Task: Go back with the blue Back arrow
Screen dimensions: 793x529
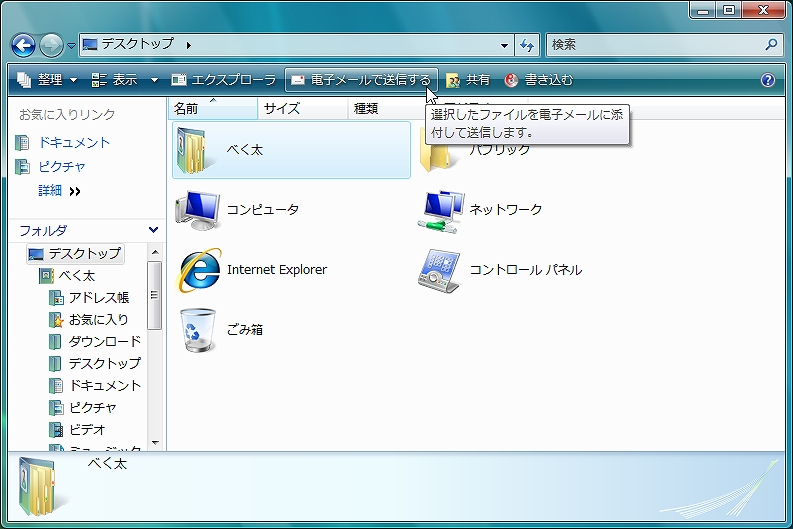Action: 23,46
